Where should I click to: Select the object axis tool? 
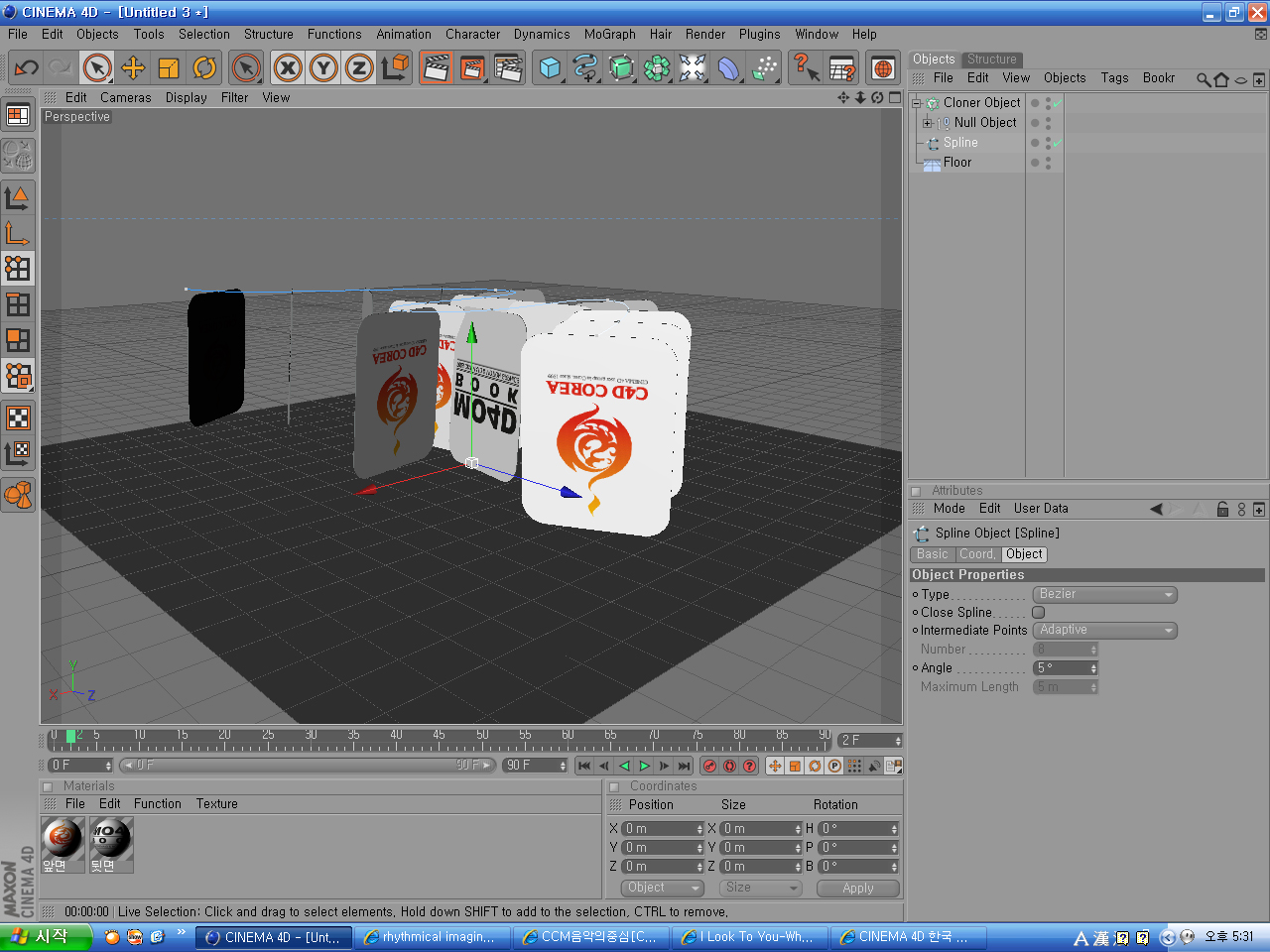click(x=18, y=234)
